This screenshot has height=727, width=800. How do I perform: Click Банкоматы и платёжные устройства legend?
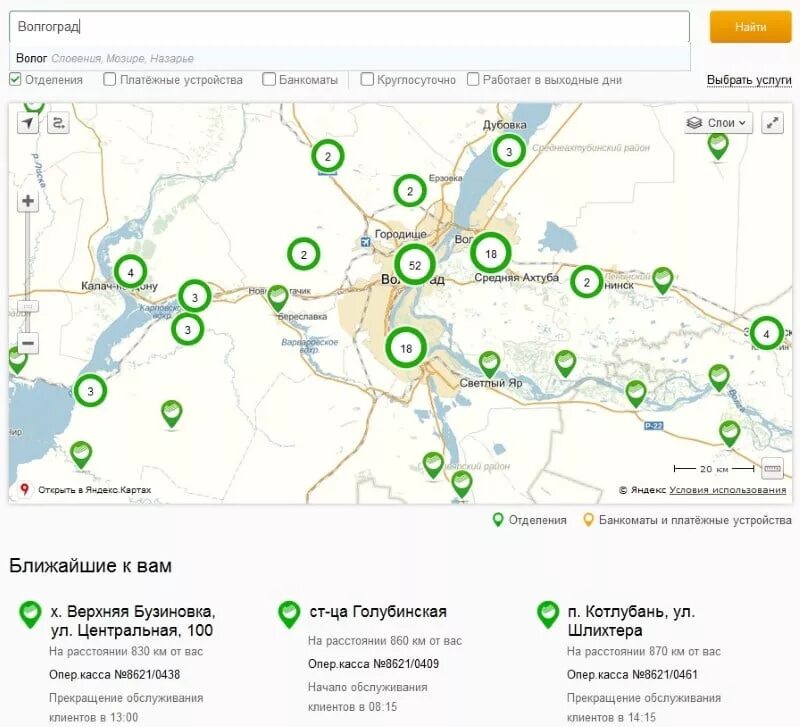tap(687, 520)
